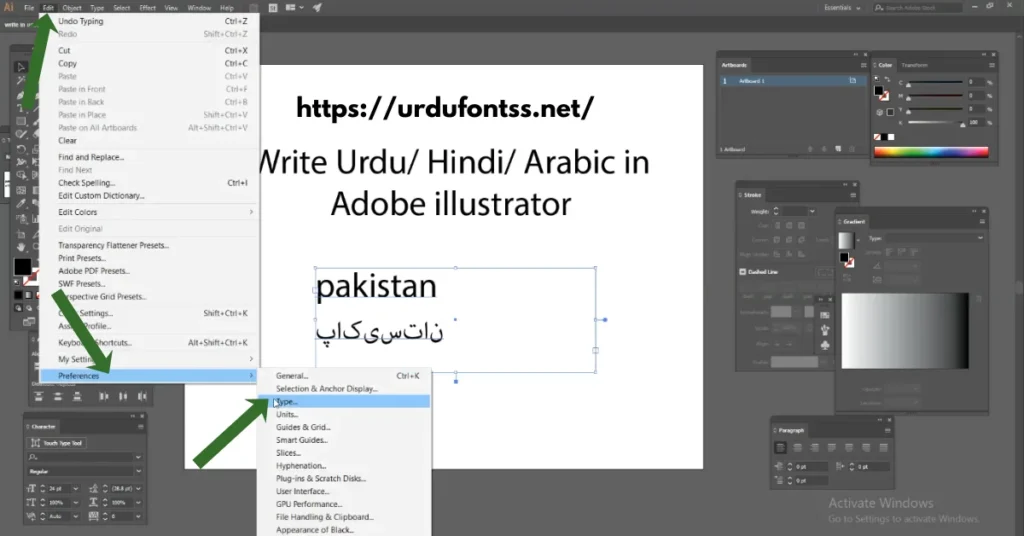The image size is (1024, 536).
Task: Select the Magic Wand tool
Action: point(20,80)
